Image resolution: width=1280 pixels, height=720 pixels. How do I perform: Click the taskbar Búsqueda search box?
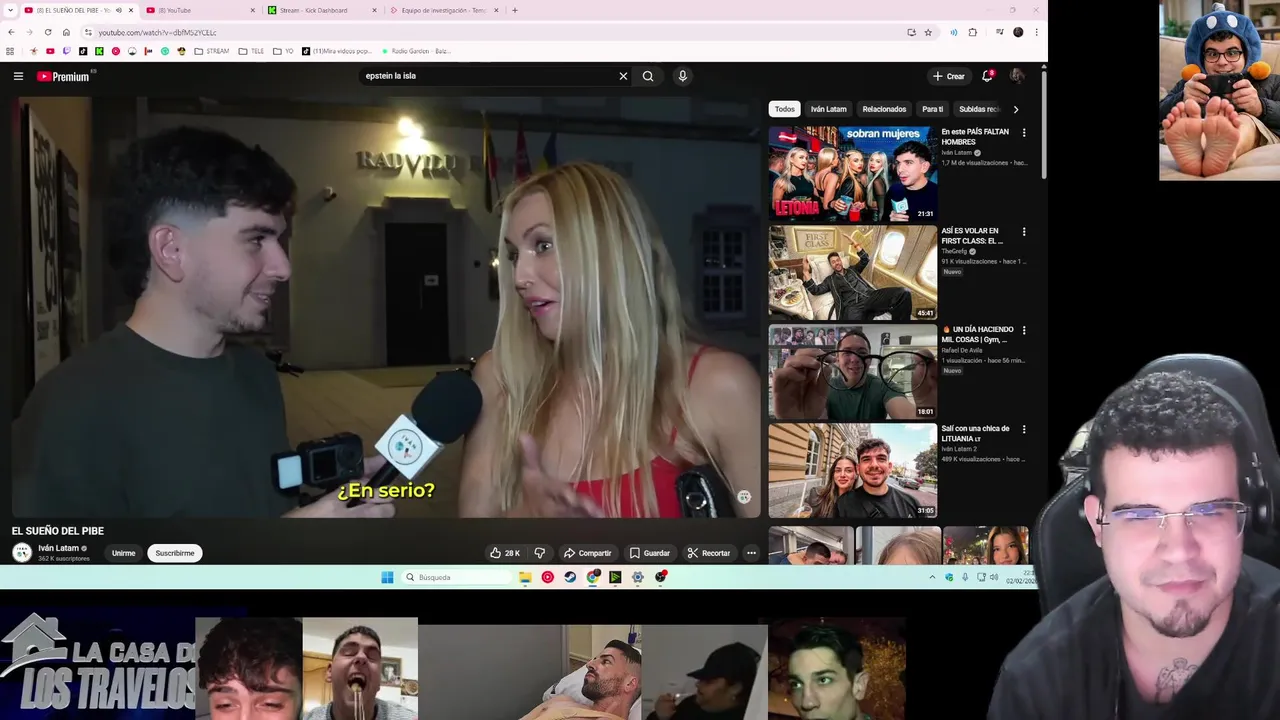click(456, 577)
